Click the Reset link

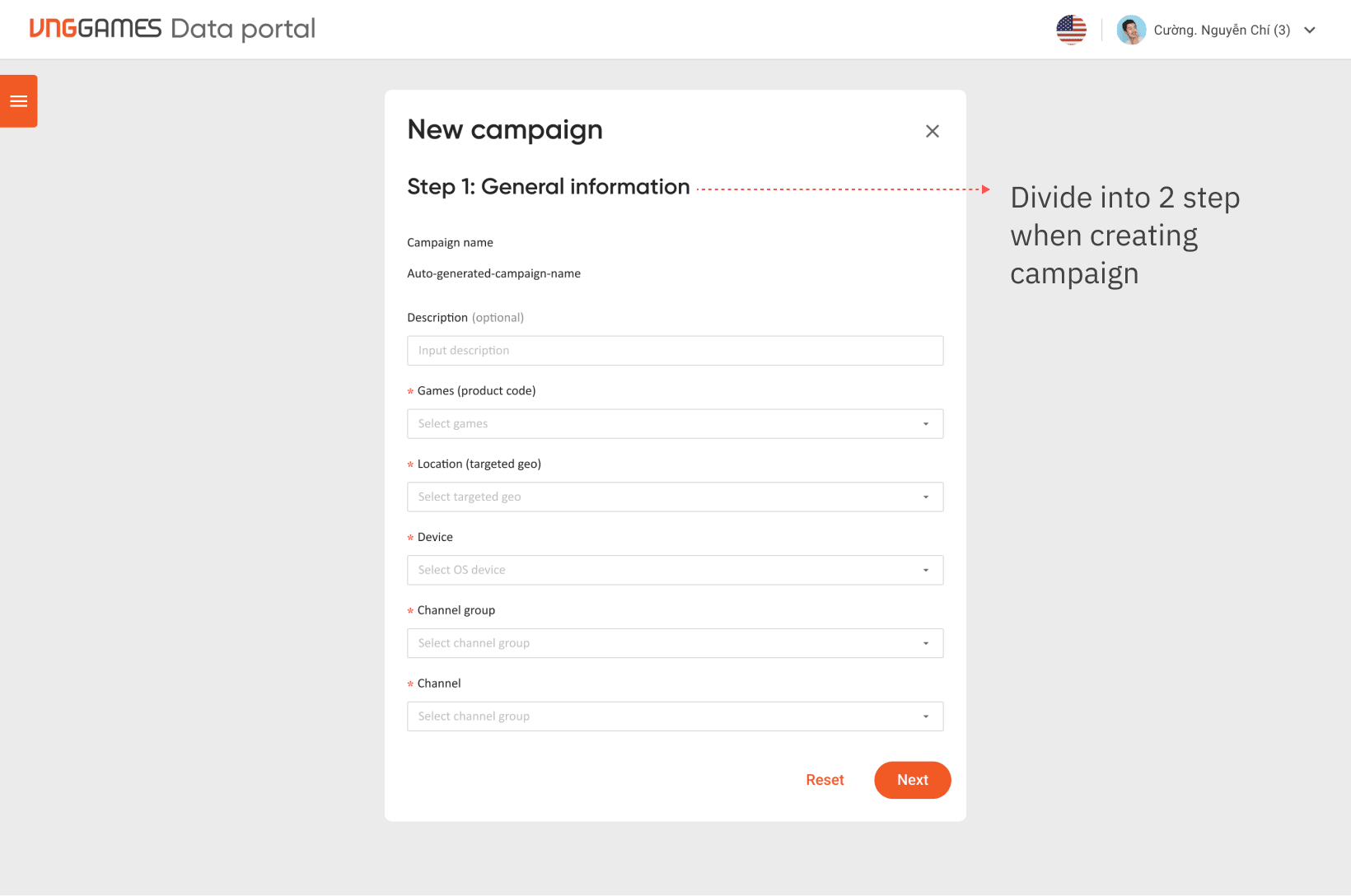coord(825,780)
